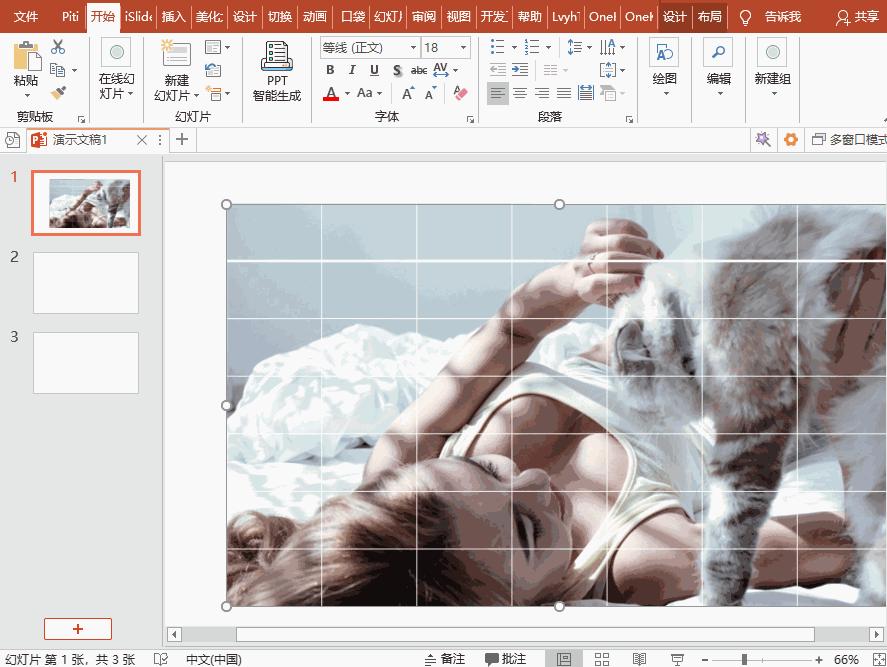Toggle the Notes (备注) pane
The width and height of the screenshot is (887, 667).
[x=445, y=659]
